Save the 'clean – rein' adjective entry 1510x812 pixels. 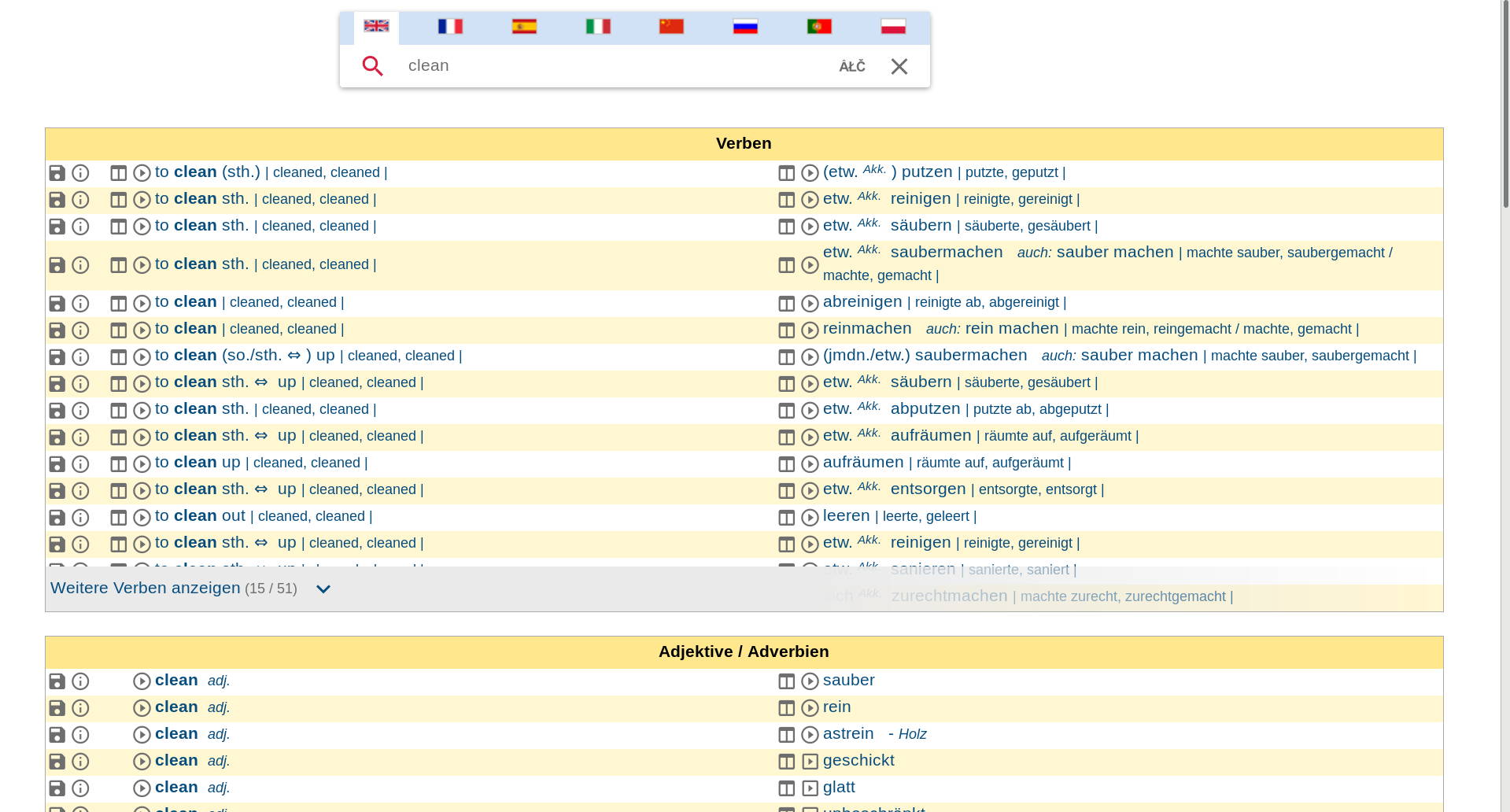57,708
